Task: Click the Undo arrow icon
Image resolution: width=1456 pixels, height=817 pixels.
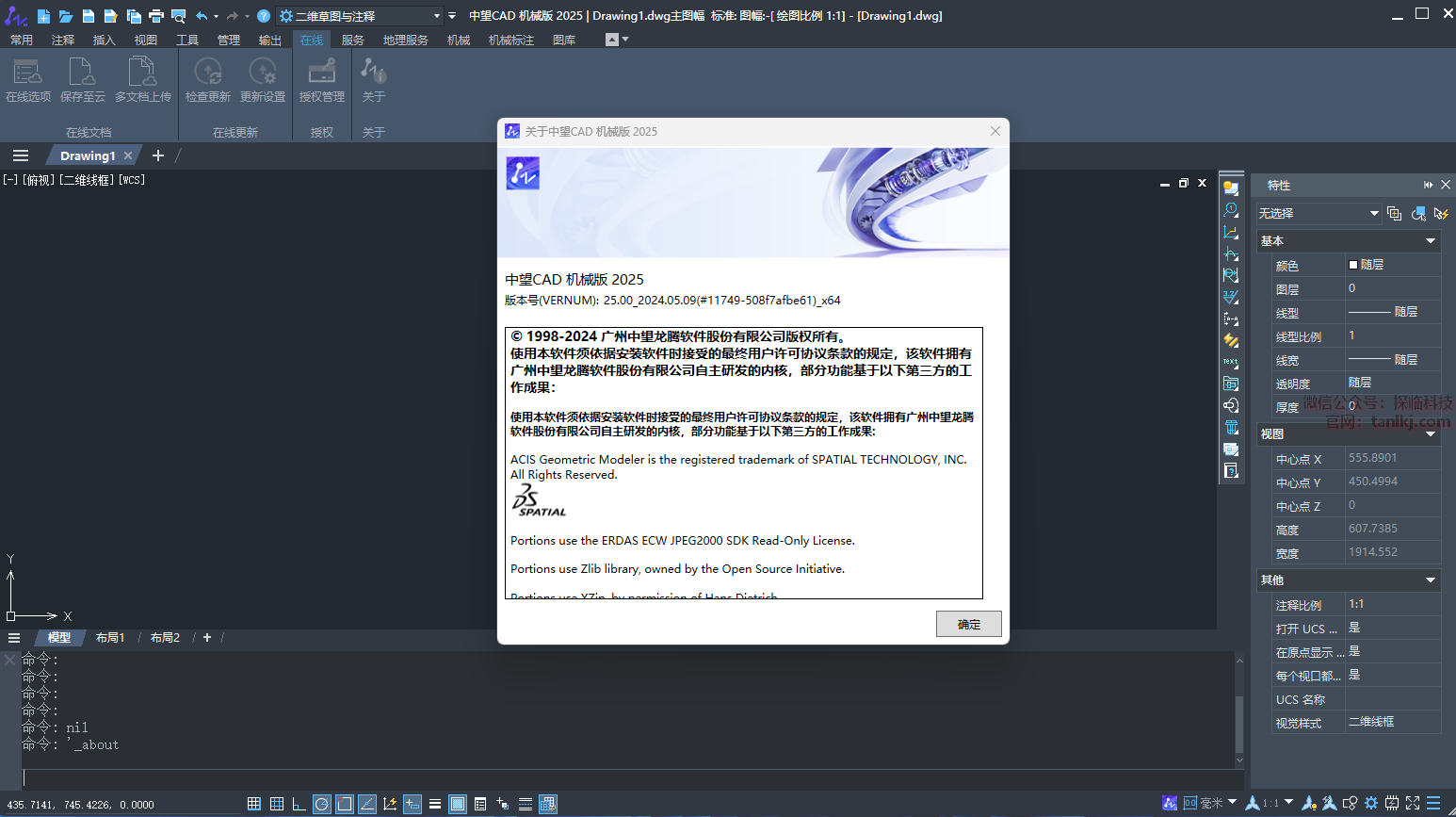Action: click(x=202, y=16)
